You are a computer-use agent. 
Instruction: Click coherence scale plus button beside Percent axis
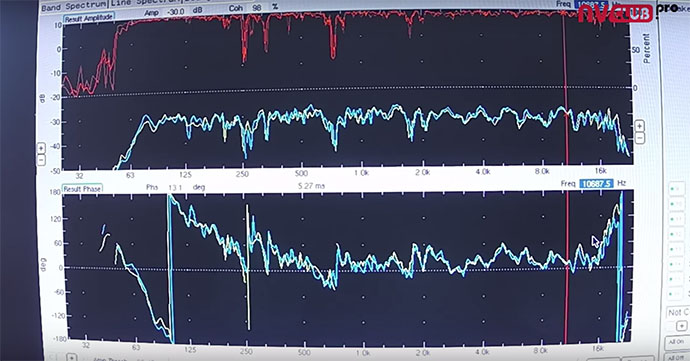(639, 126)
